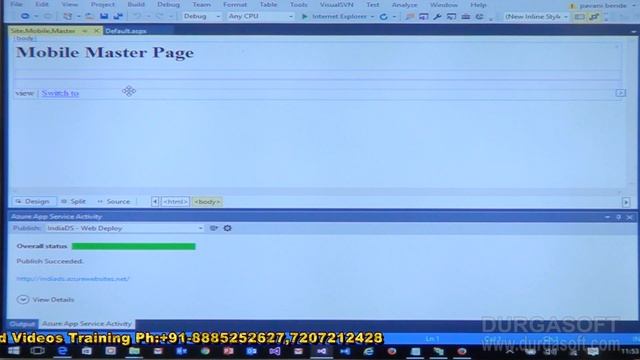Select Azure App Service Activity bottom tab
Image resolution: width=640 pixels, height=360 pixels.
coord(87,324)
